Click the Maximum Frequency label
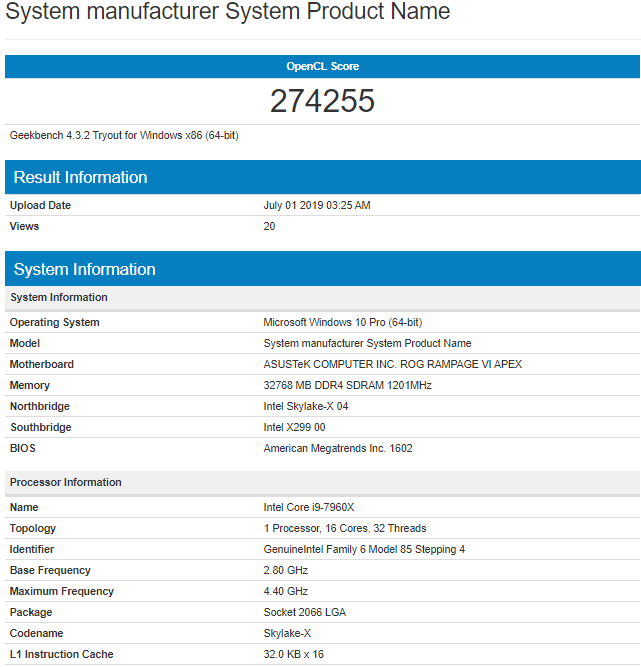This screenshot has width=641, height=667. pos(62,591)
